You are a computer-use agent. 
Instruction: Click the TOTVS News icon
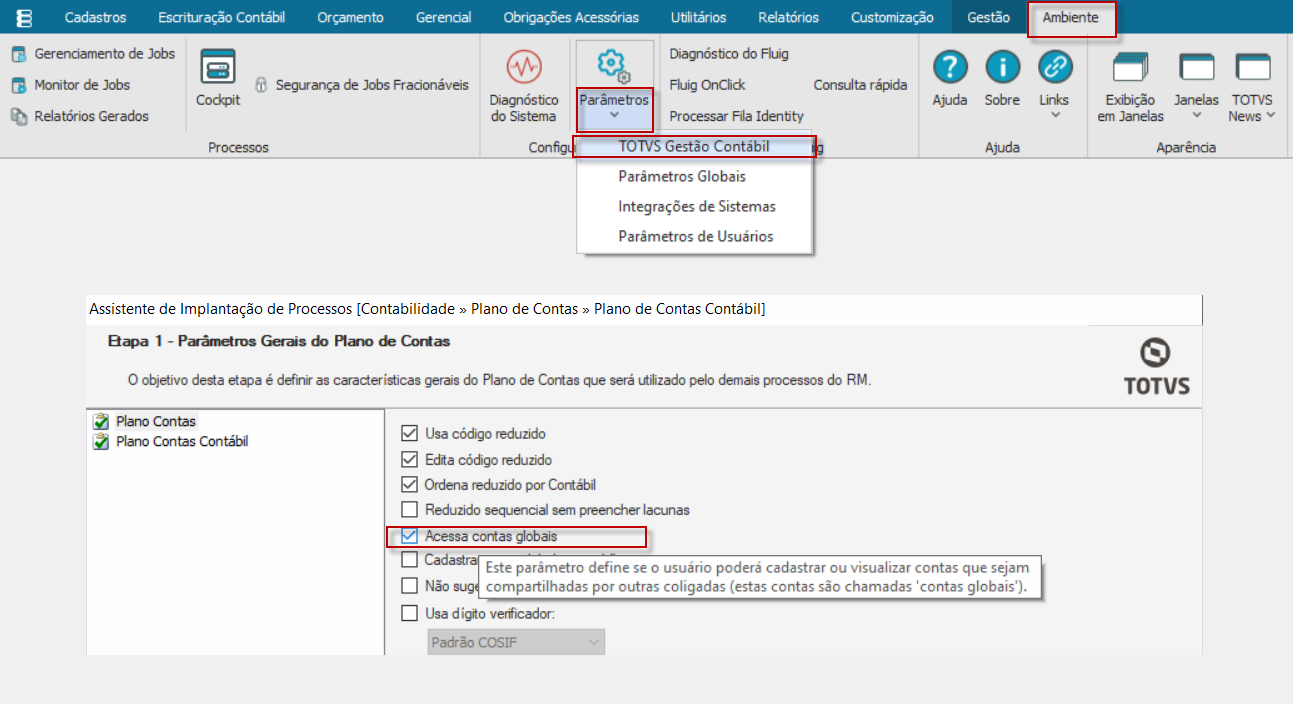[1252, 67]
